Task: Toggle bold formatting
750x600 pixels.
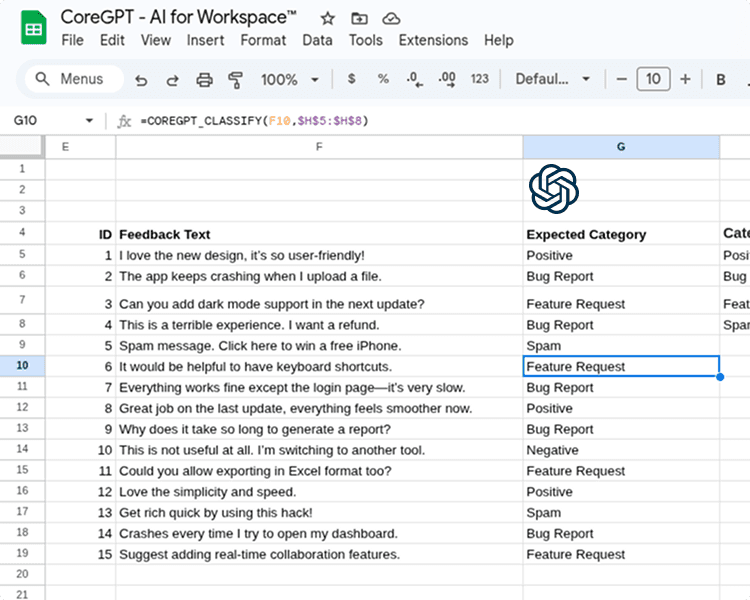Action: point(720,80)
